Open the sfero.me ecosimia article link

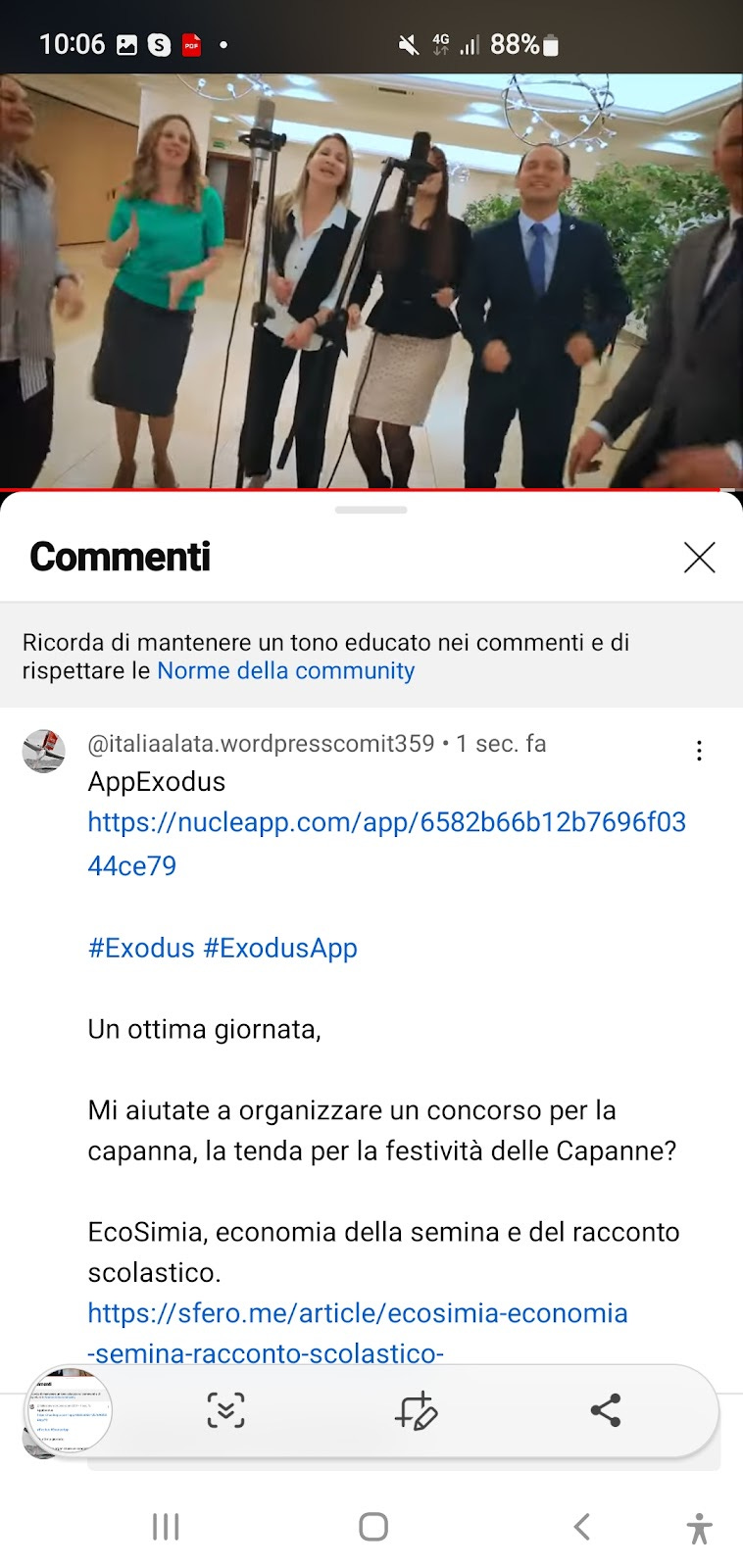[x=358, y=1333]
